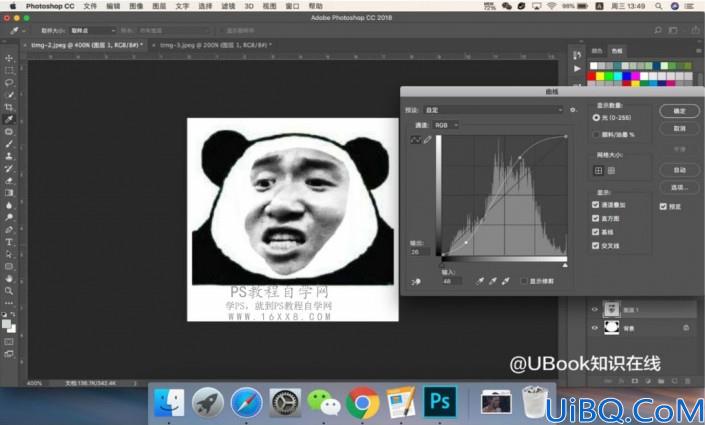Open the Sample Size dropdown in options bar
The width and height of the screenshot is (705, 425).
(x=92, y=31)
